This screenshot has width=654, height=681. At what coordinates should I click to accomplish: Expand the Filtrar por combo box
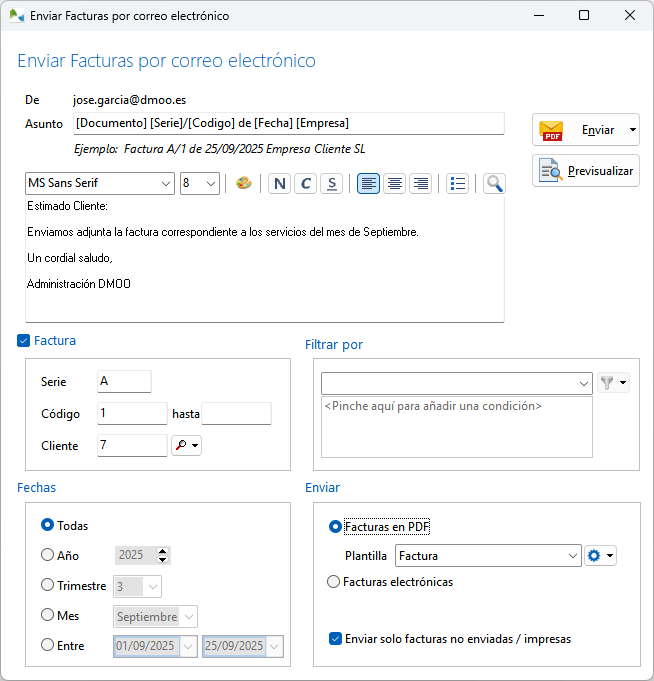pyautogui.click(x=584, y=384)
